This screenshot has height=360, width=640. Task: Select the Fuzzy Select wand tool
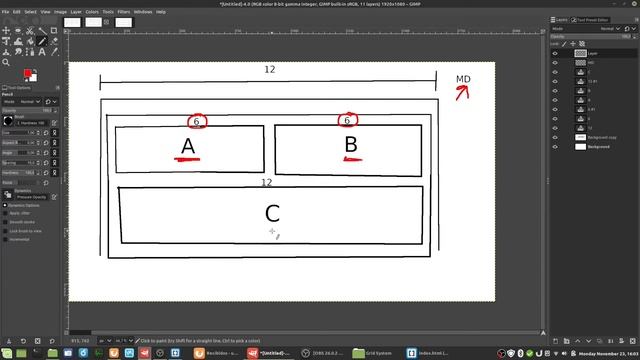42,31
